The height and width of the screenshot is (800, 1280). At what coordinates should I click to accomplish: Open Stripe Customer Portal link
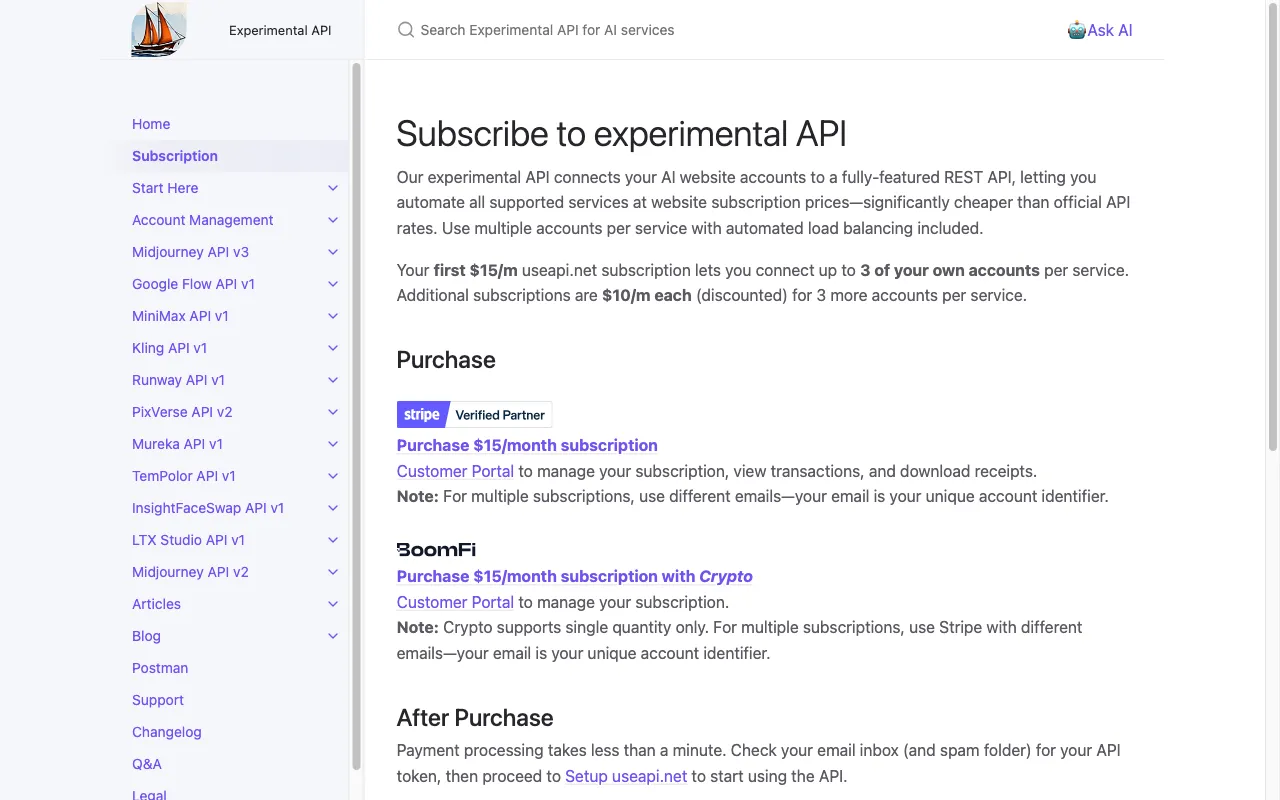pos(455,471)
